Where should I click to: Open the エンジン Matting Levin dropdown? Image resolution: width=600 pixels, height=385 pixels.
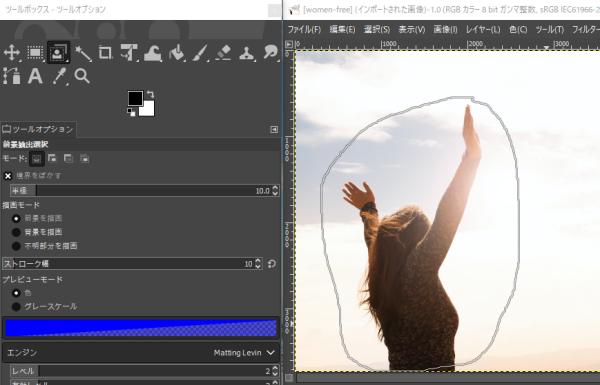coord(141,352)
